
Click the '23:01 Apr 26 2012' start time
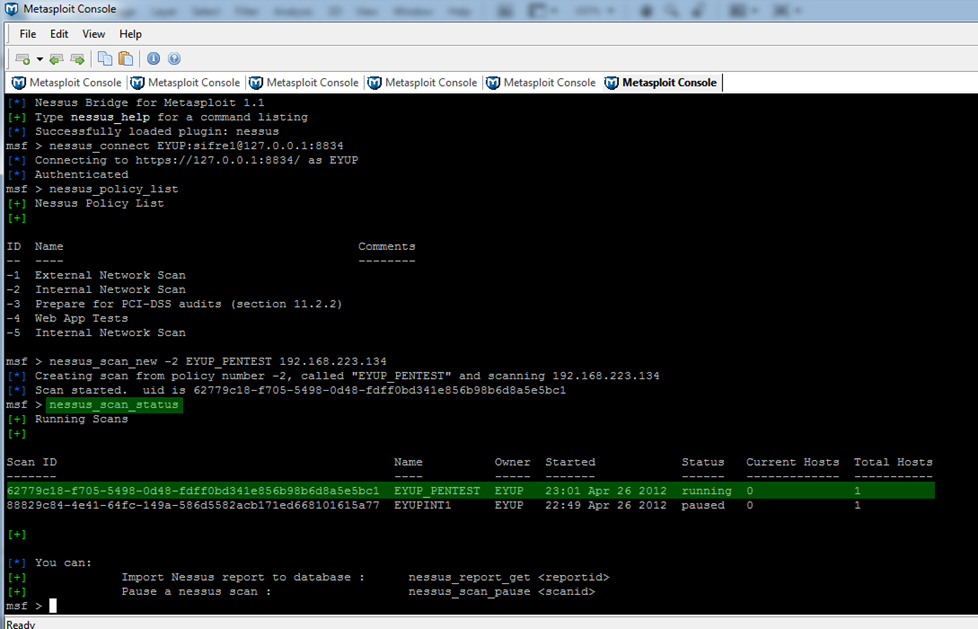point(606,491)
